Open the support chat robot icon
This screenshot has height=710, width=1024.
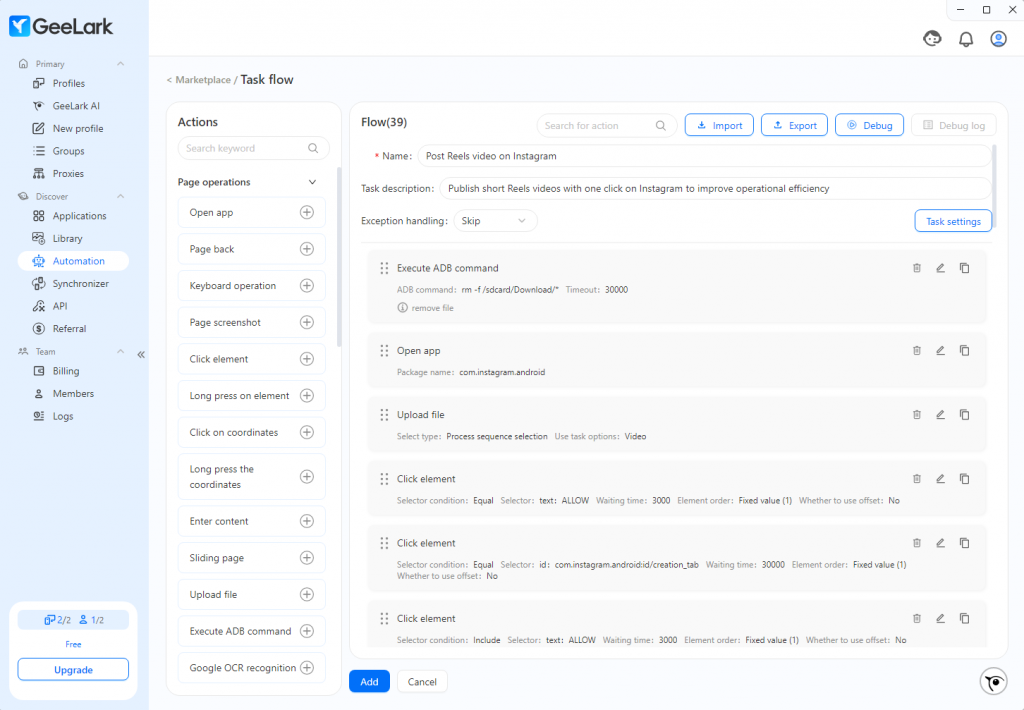(932, 39)
